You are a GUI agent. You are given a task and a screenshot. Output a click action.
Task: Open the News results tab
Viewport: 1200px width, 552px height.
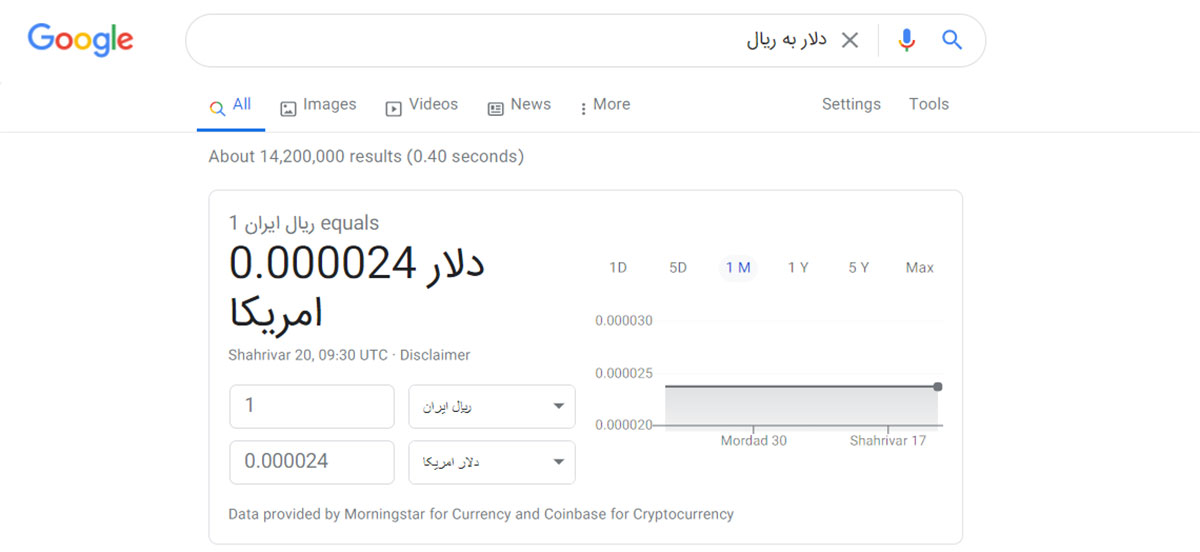pyautogui.click(x=519, y=105)
